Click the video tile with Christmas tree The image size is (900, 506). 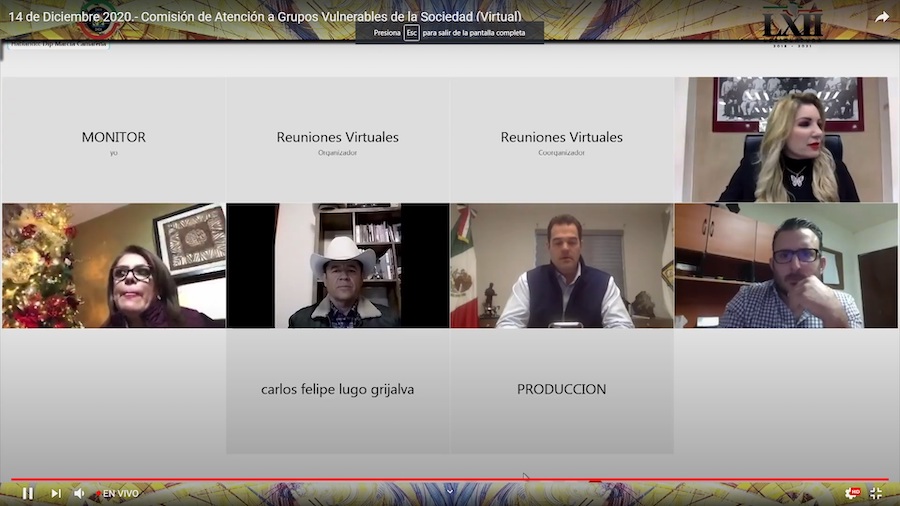(113, 266)
